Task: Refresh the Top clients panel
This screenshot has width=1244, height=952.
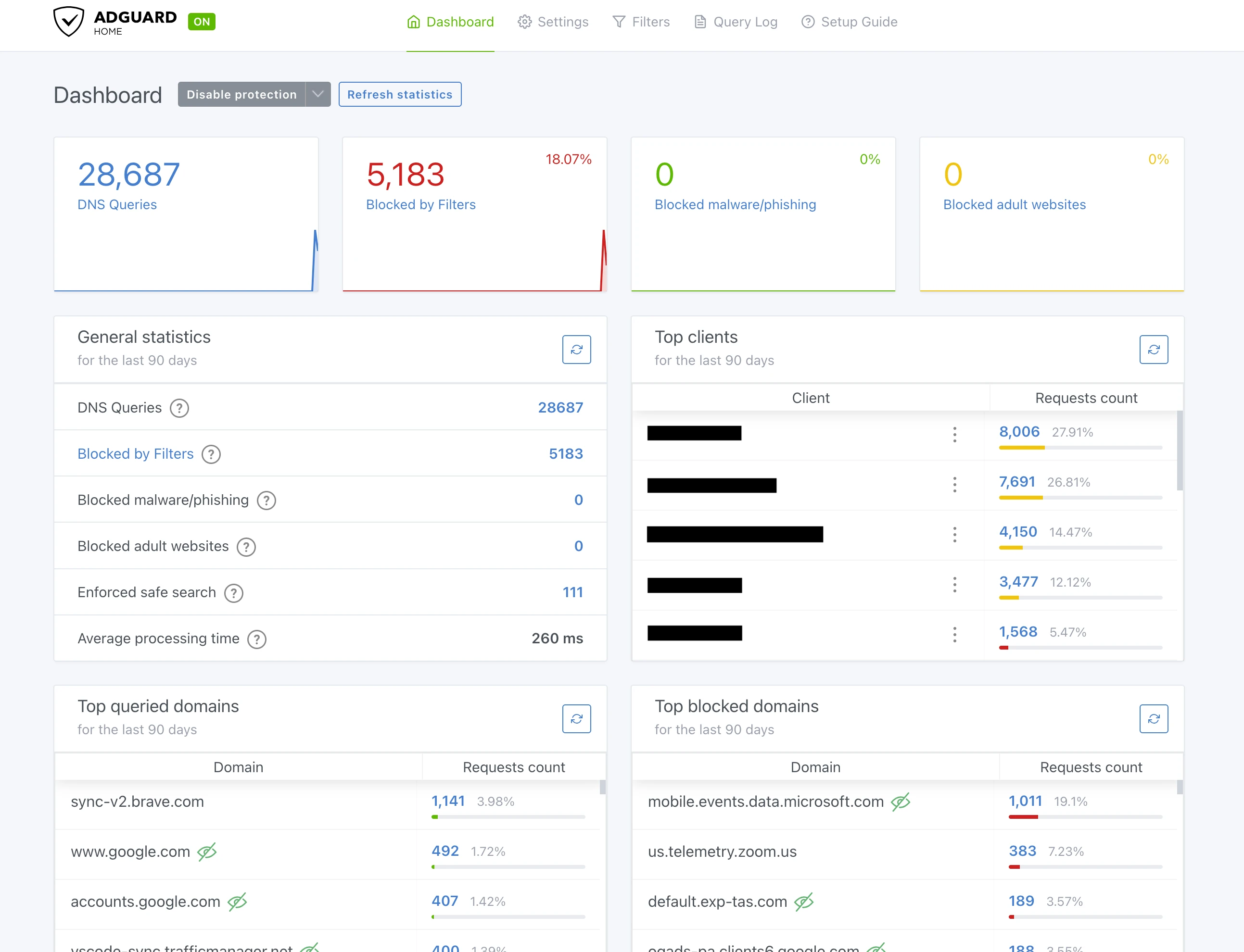Action: (1154, 350)
